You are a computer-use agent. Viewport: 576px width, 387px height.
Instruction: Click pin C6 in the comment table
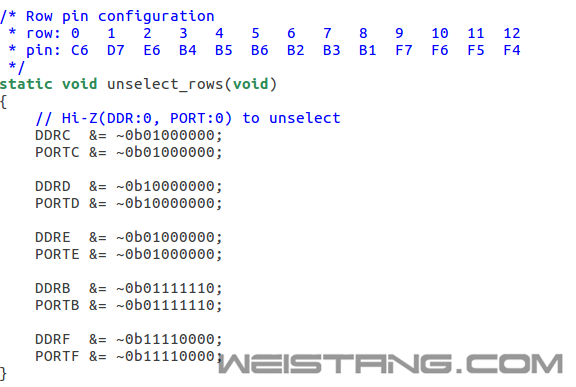pos(80,50)
